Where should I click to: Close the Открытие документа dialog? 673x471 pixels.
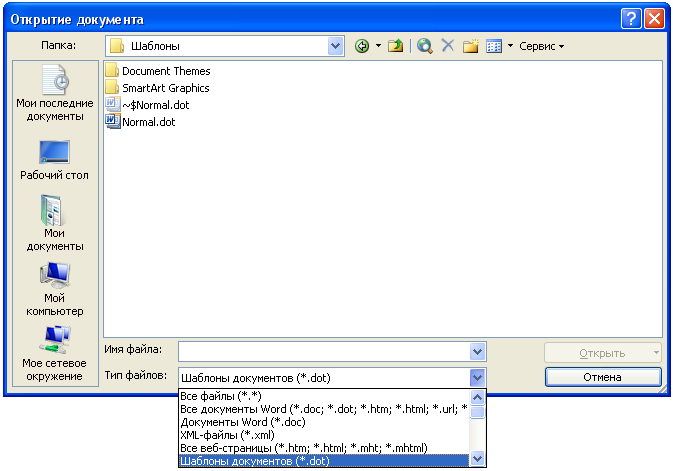[x=655, y=19]
